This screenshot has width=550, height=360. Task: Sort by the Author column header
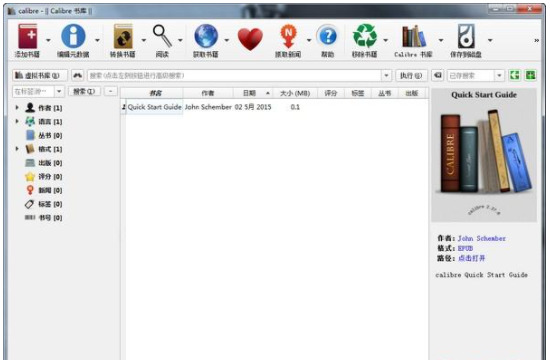point(208,93)
